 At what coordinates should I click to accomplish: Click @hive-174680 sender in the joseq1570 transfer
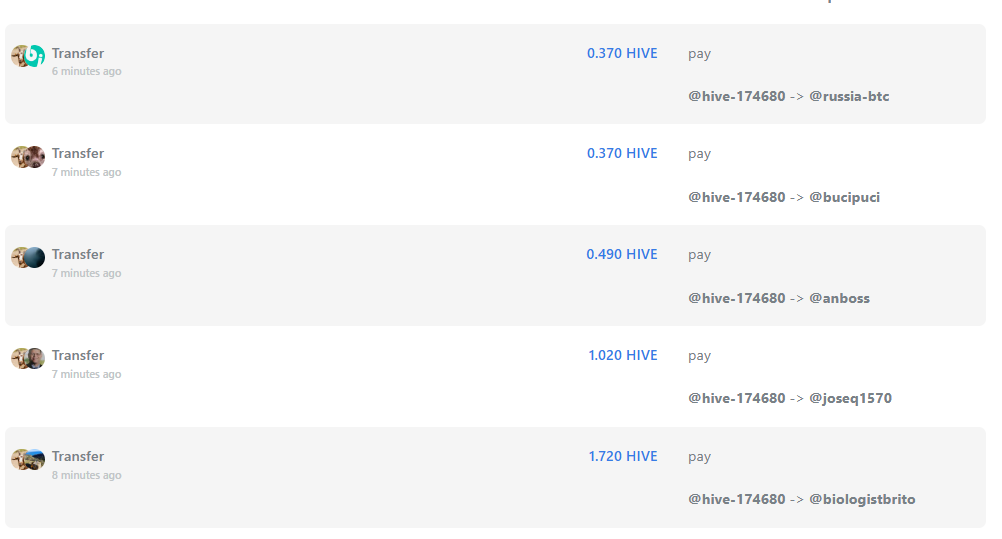click(736, 398)
